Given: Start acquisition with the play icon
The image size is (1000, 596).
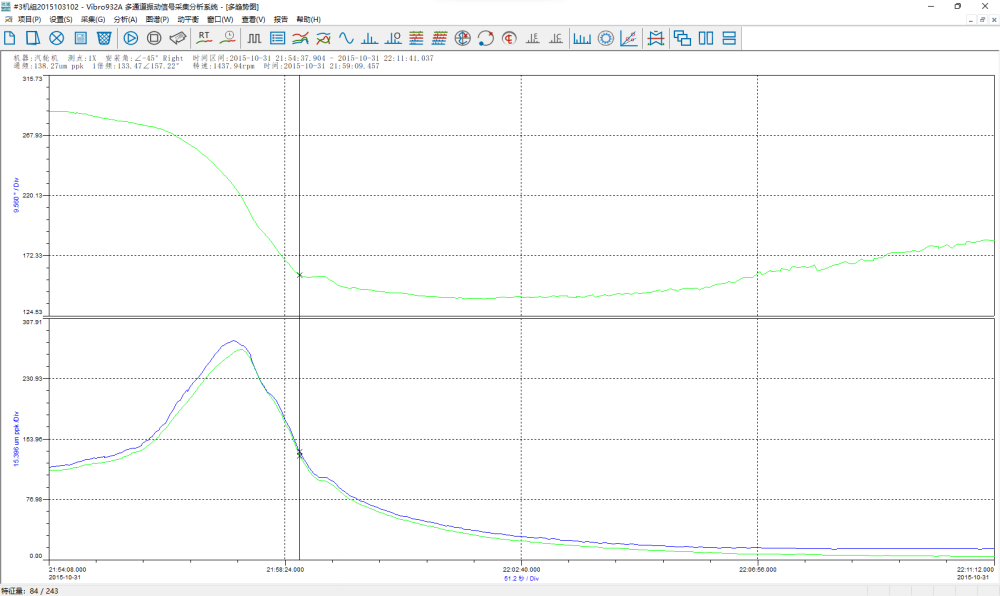Looking at the screenshot, I should click(131, 38).
